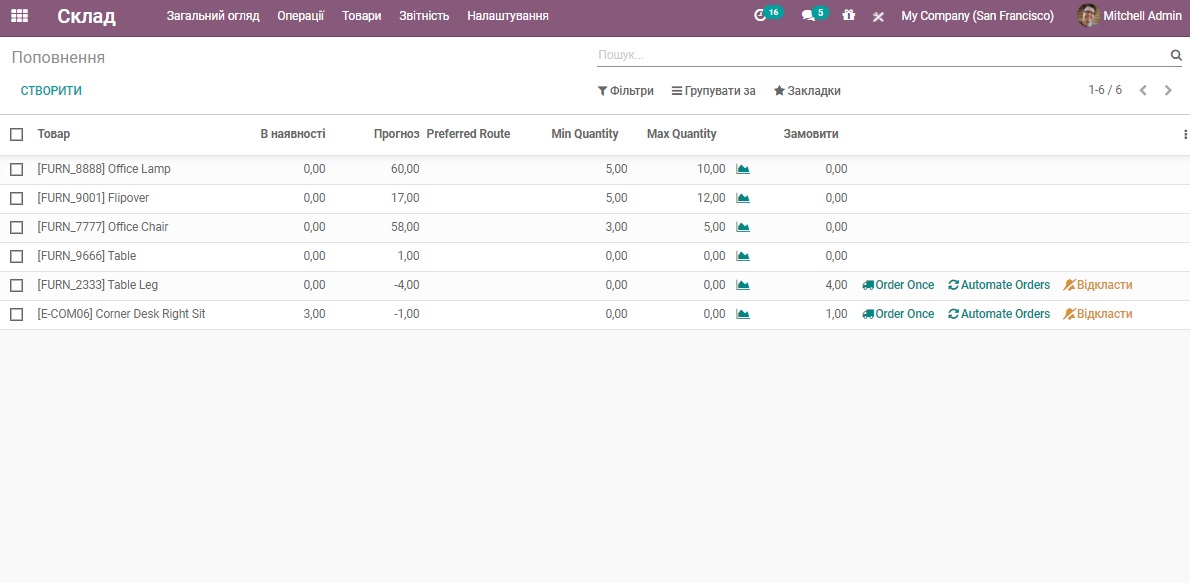
Task: Open the Операції menu
Action: click(x=300, y=16)
